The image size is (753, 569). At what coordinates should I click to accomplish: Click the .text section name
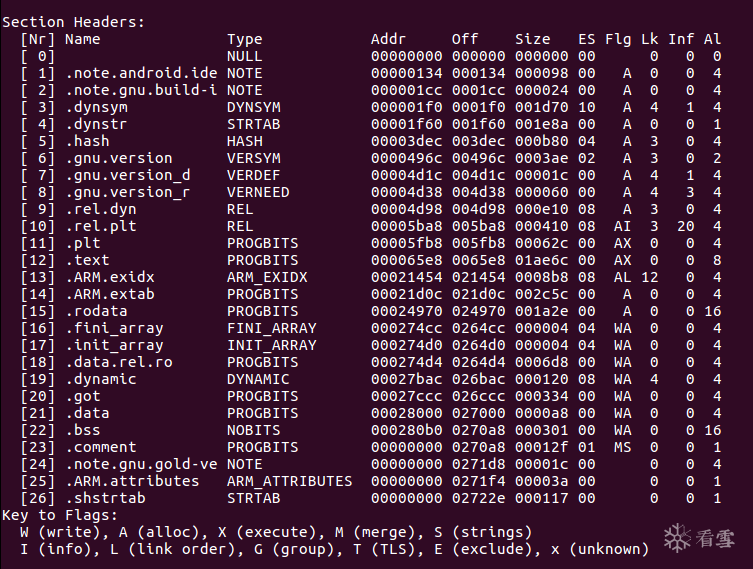pyautogui.click(x=87, y=260)
